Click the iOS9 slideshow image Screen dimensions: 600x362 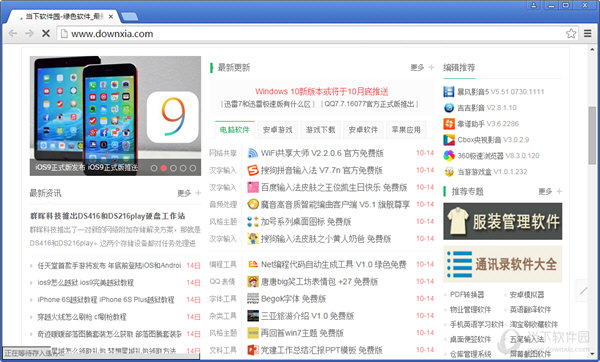click(x=115, y=116)
